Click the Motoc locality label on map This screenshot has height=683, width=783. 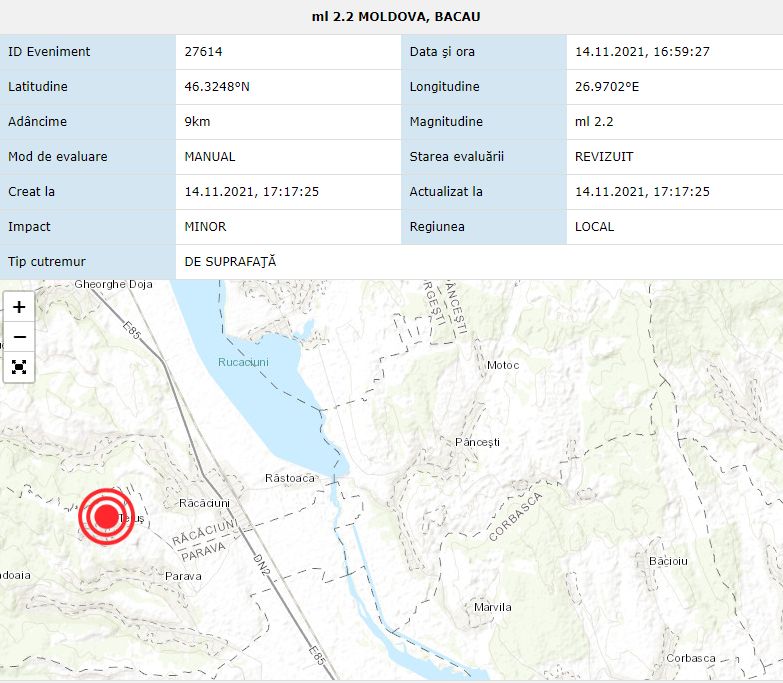point(503,365)
